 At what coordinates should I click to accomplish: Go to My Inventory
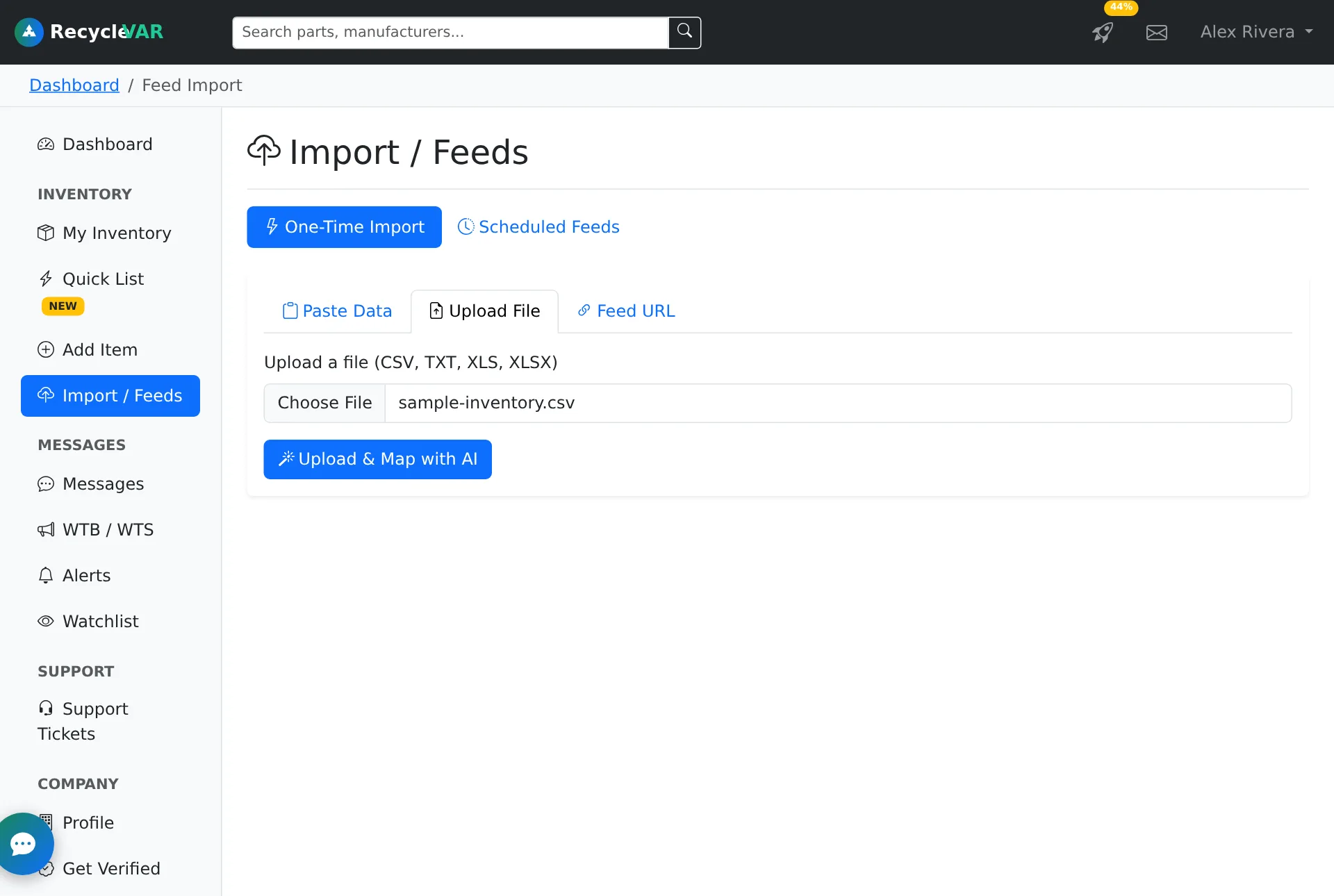(x=110, y=233)
